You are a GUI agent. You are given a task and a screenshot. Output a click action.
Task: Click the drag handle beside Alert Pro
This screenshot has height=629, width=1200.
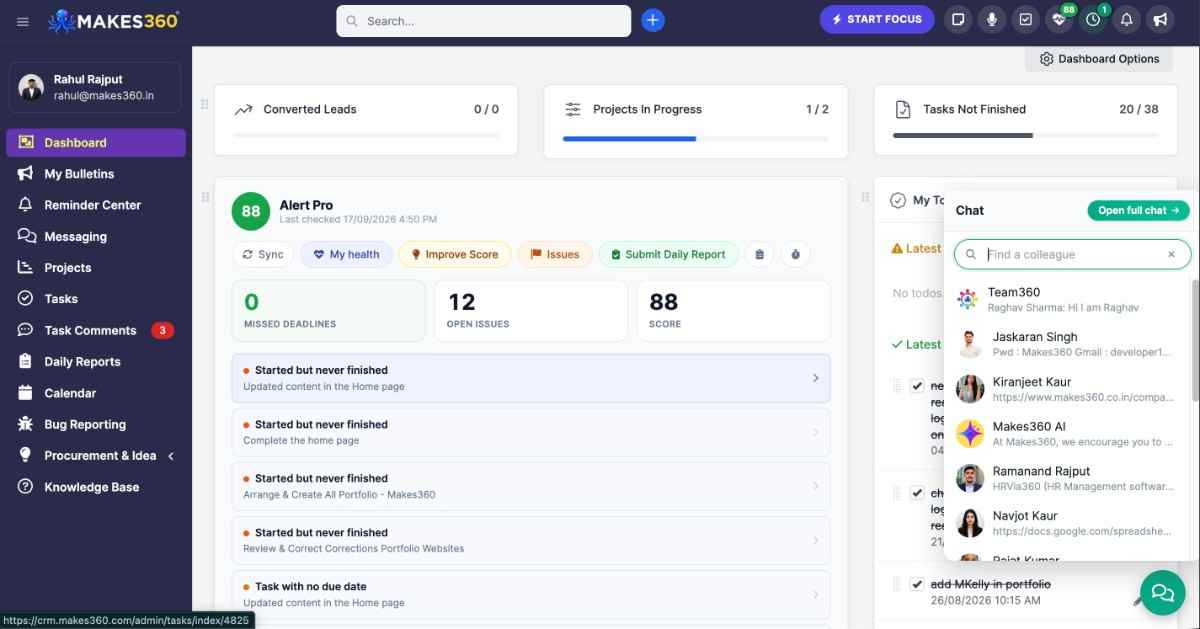(x=205, y=197)
